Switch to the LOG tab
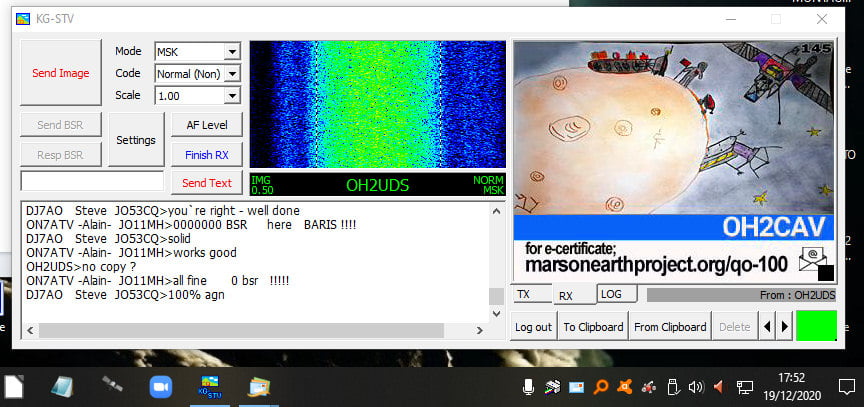This screenshot has width=864, height=407. coord(617,294)
